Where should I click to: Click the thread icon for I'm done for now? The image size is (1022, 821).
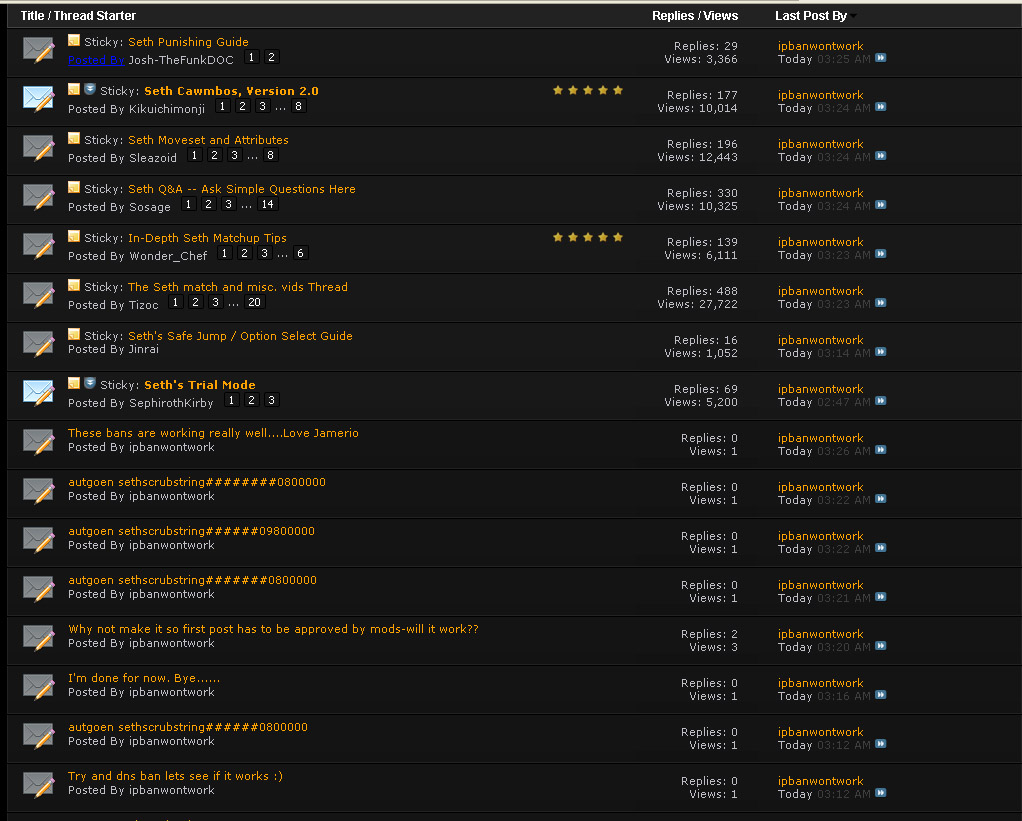tap(38, 686)
